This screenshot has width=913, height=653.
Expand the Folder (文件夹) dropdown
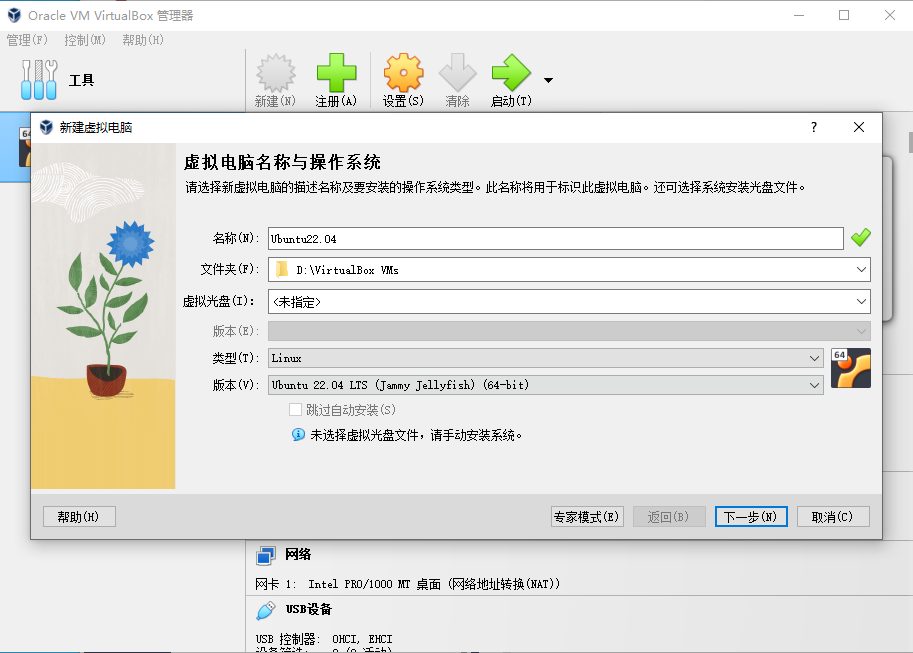point(861,270)
